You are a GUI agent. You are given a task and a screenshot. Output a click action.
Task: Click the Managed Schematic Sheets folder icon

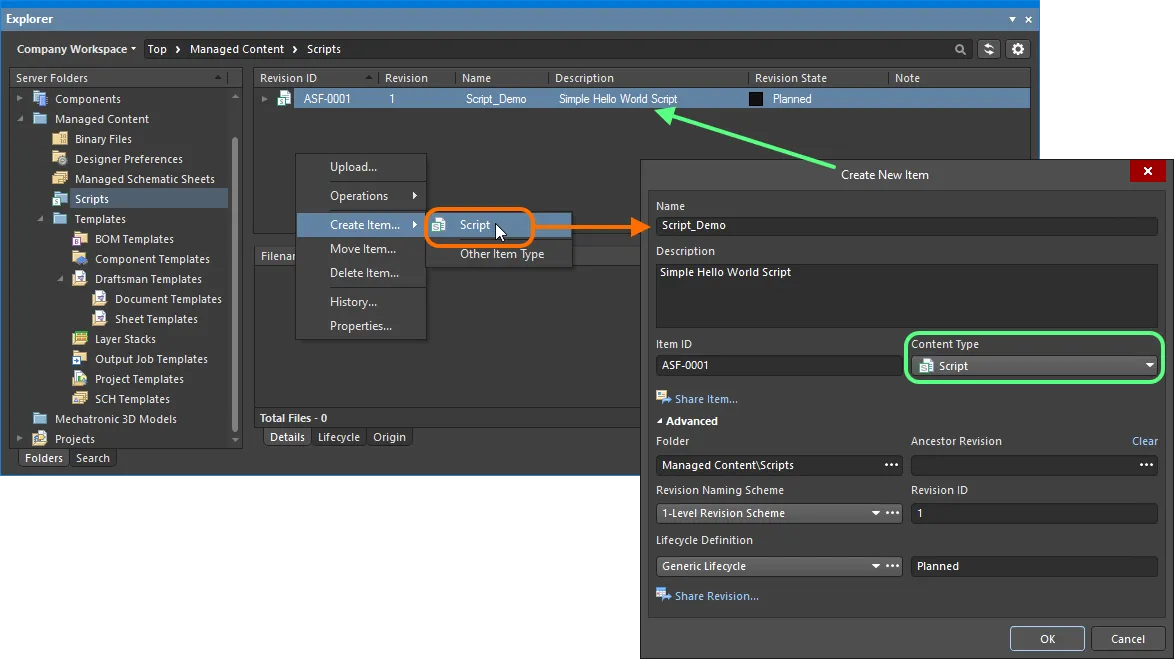[60, 178]
